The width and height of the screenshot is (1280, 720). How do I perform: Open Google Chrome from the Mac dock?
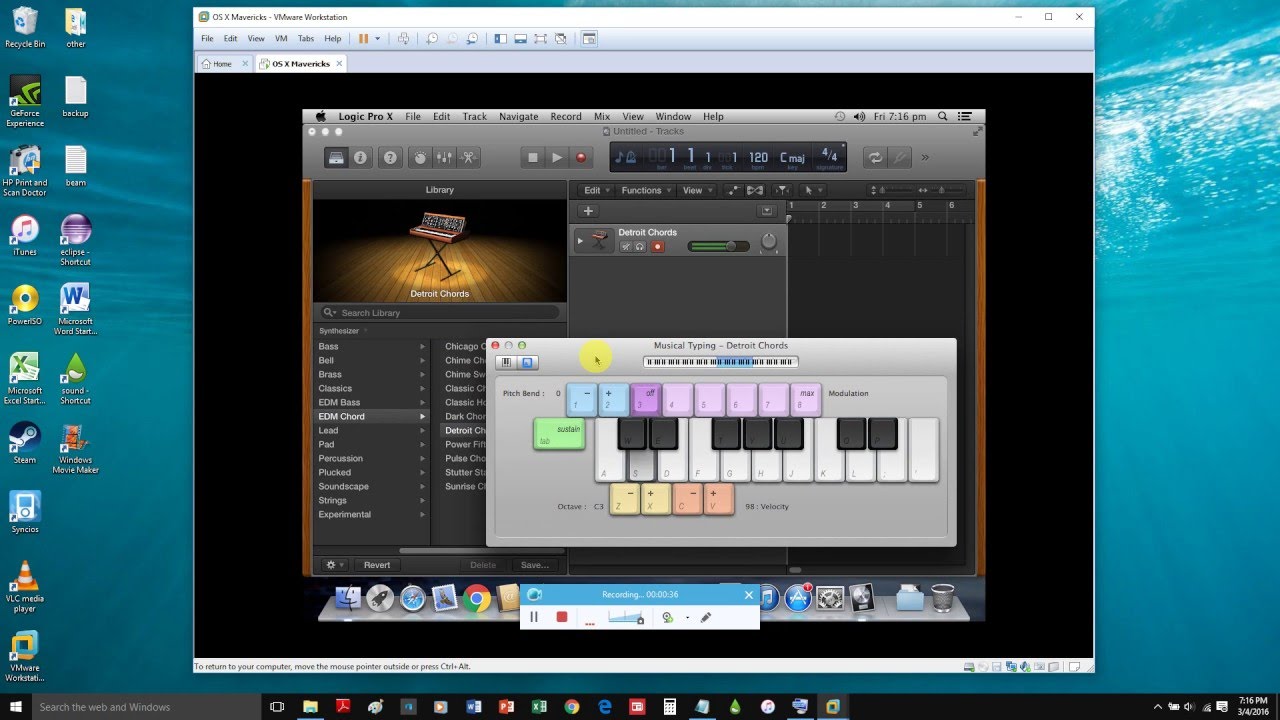pos(477,599)
